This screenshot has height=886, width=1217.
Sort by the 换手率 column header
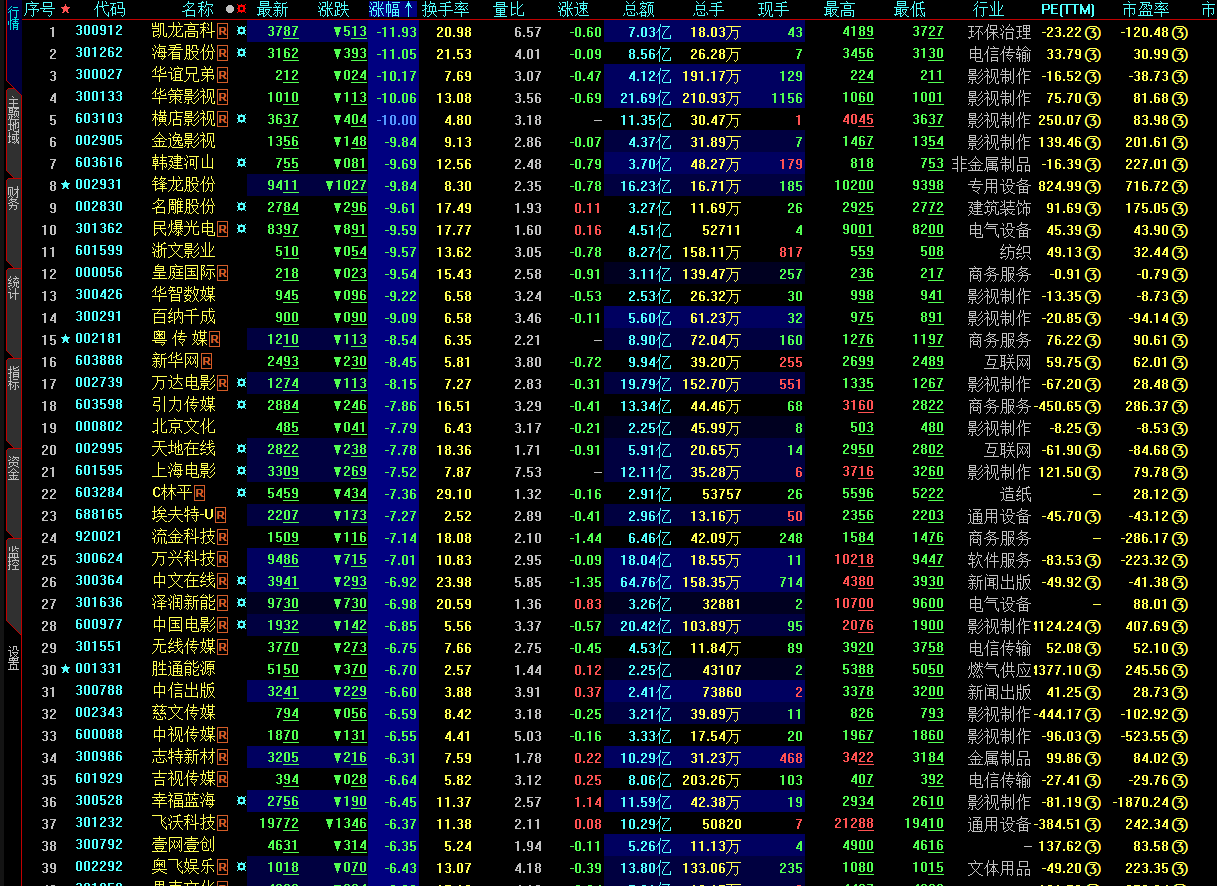[x=445, y=9]
